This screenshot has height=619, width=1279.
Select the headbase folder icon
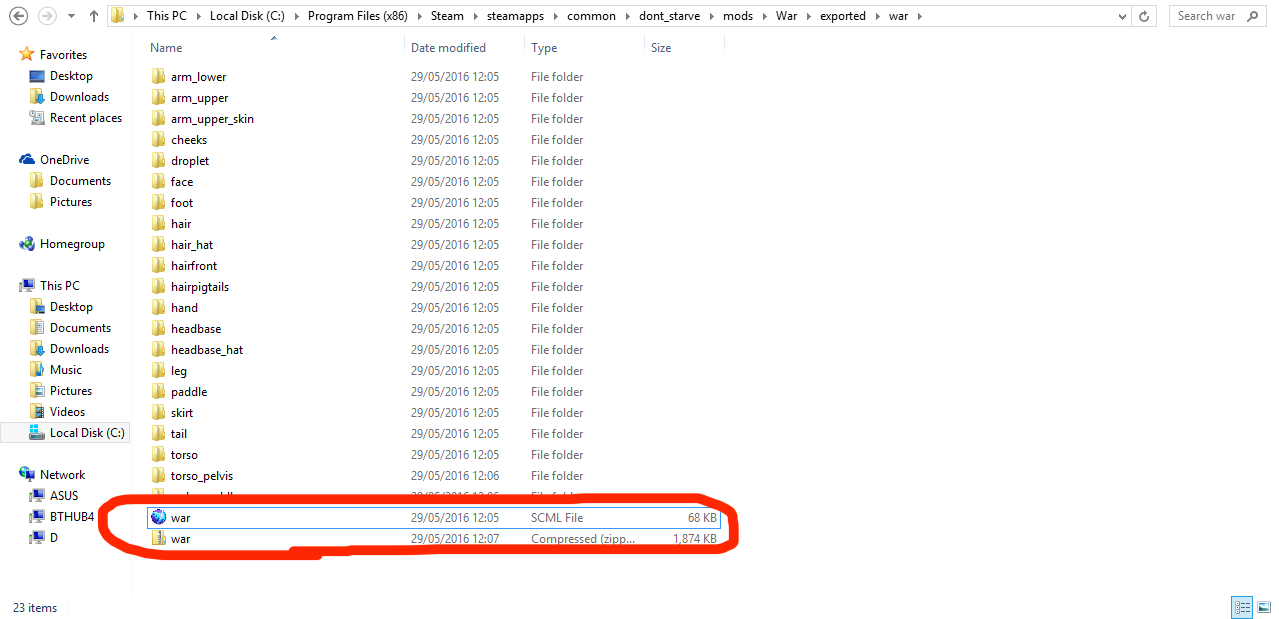pyautogui.click(x=158, y=329)
